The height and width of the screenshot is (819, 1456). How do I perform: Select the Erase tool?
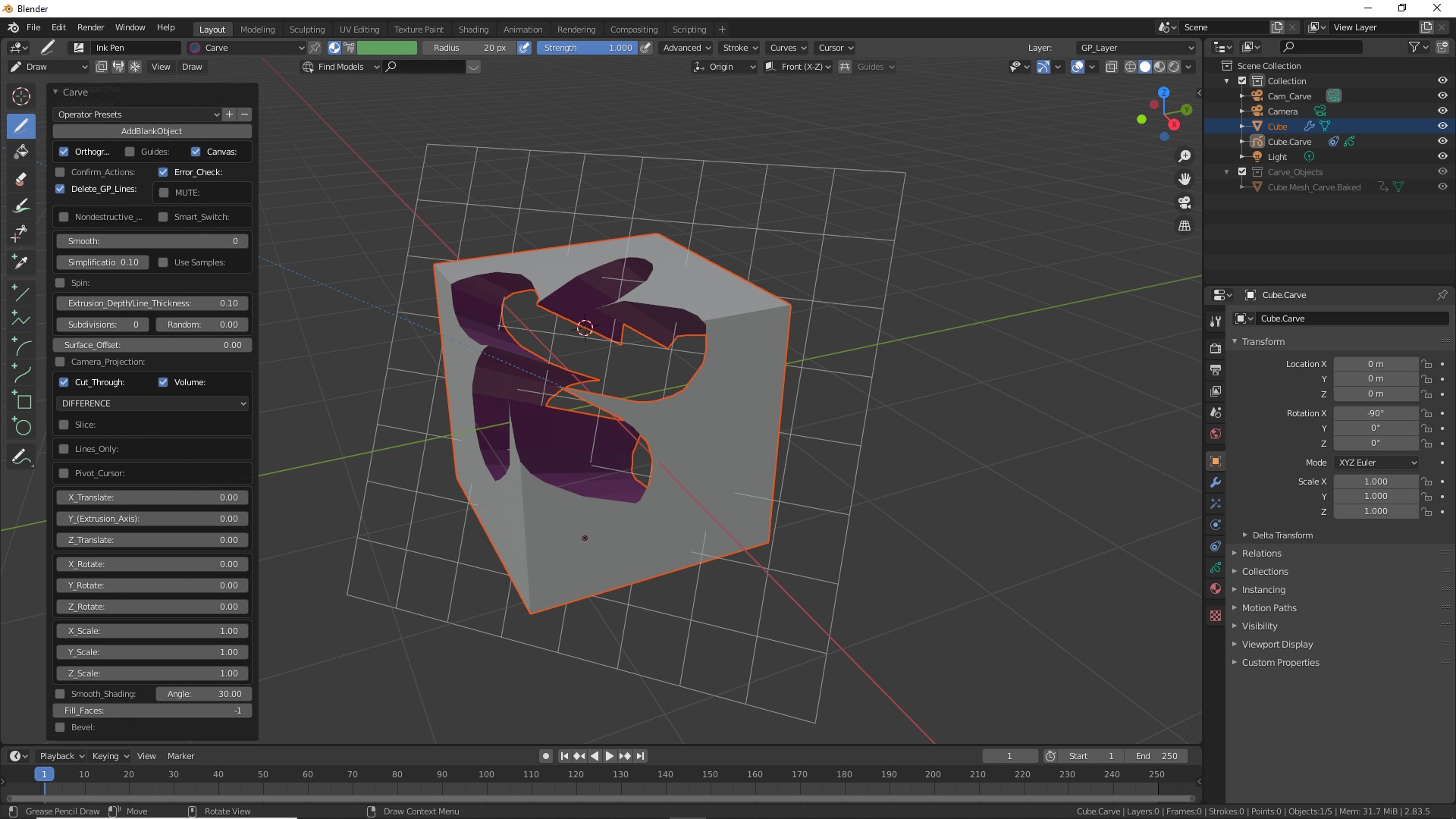pos(21,179)
